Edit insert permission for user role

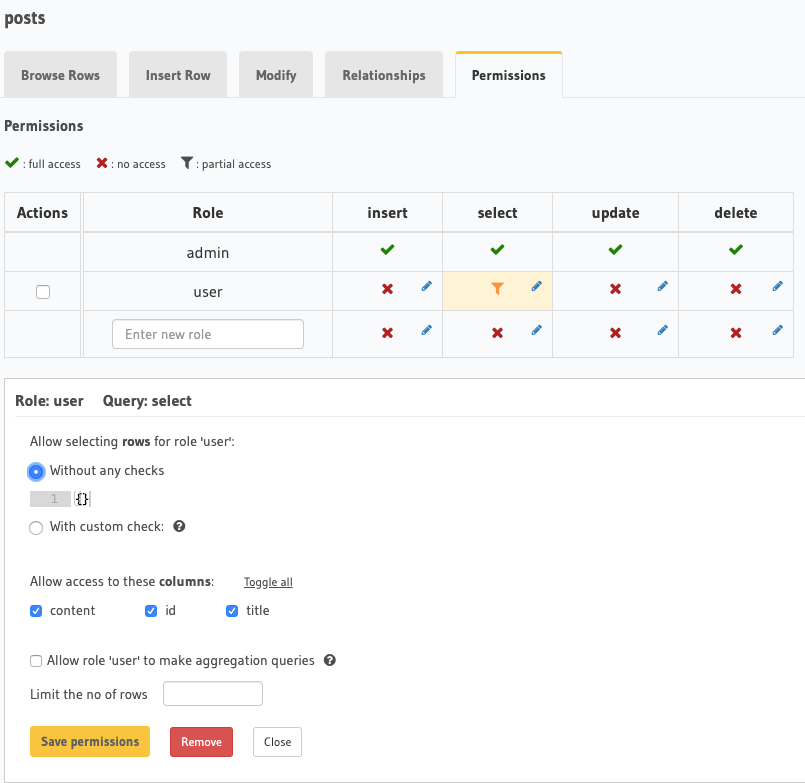[x=427, y=287]
